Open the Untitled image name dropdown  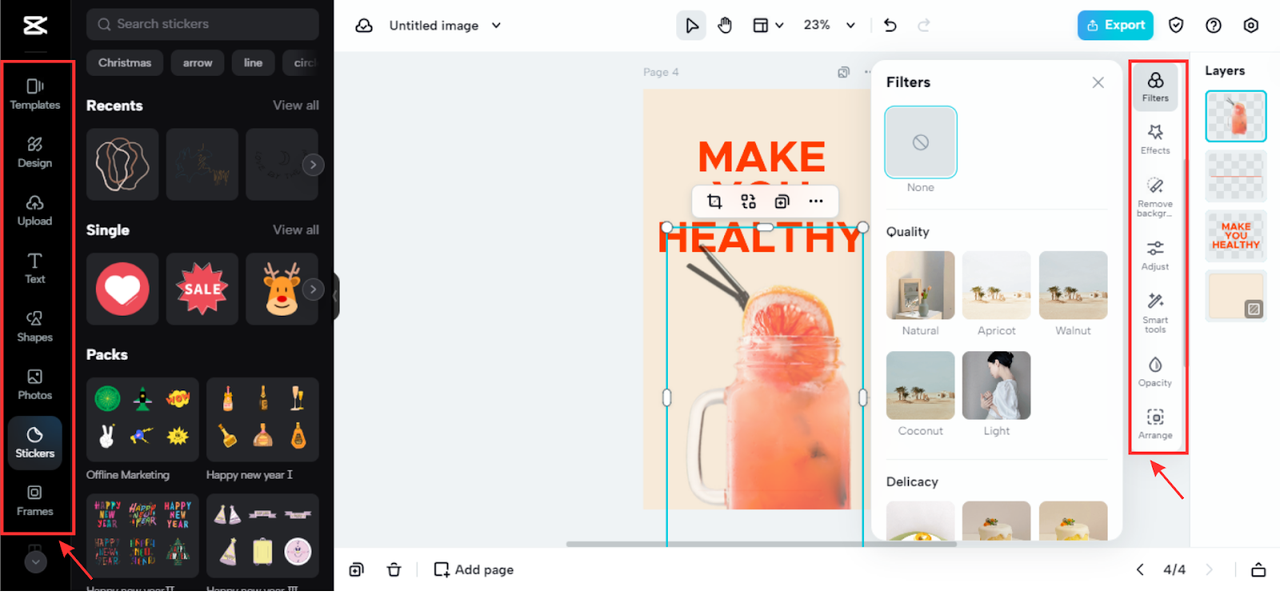point(445,25)
